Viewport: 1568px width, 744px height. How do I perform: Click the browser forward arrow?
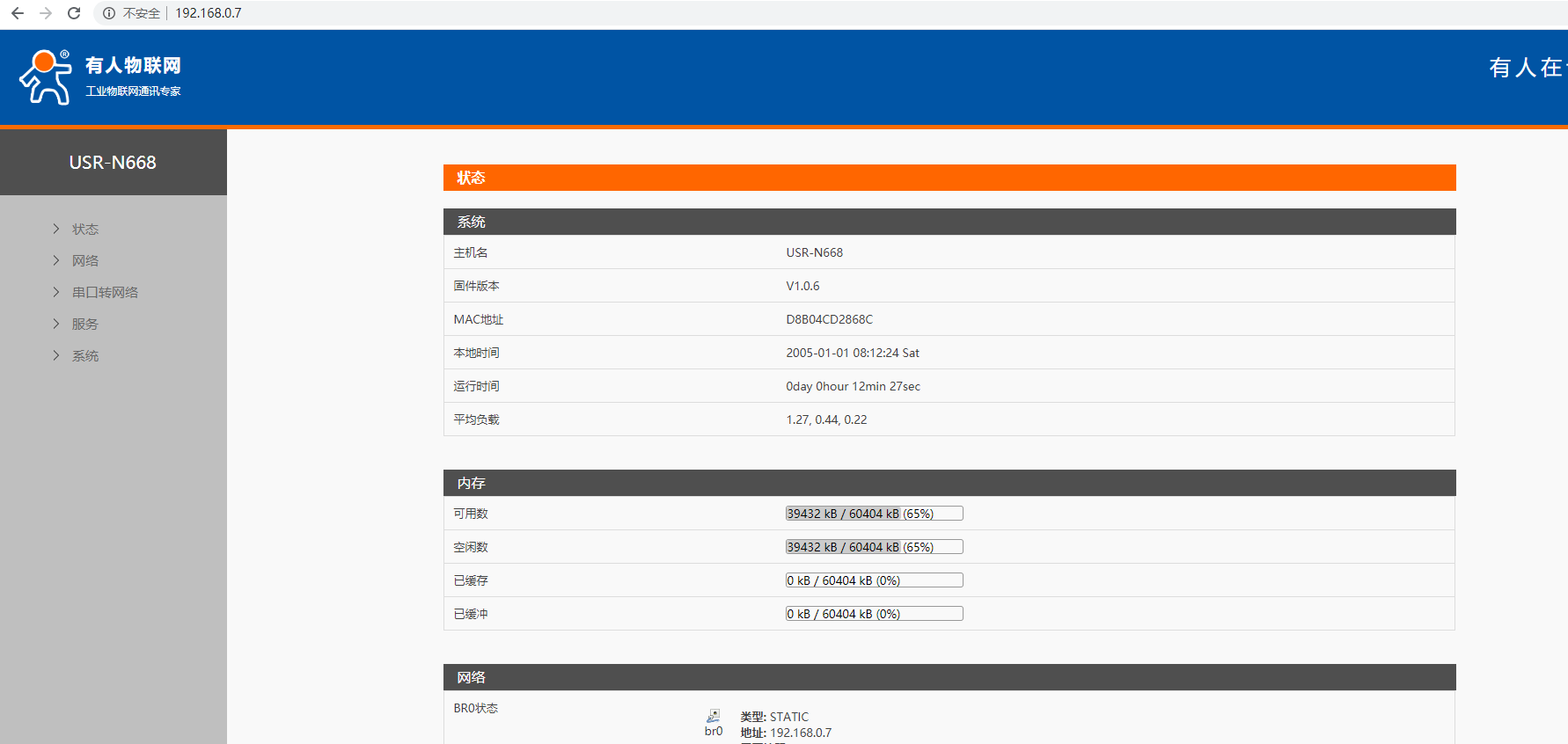pos(46,13)
